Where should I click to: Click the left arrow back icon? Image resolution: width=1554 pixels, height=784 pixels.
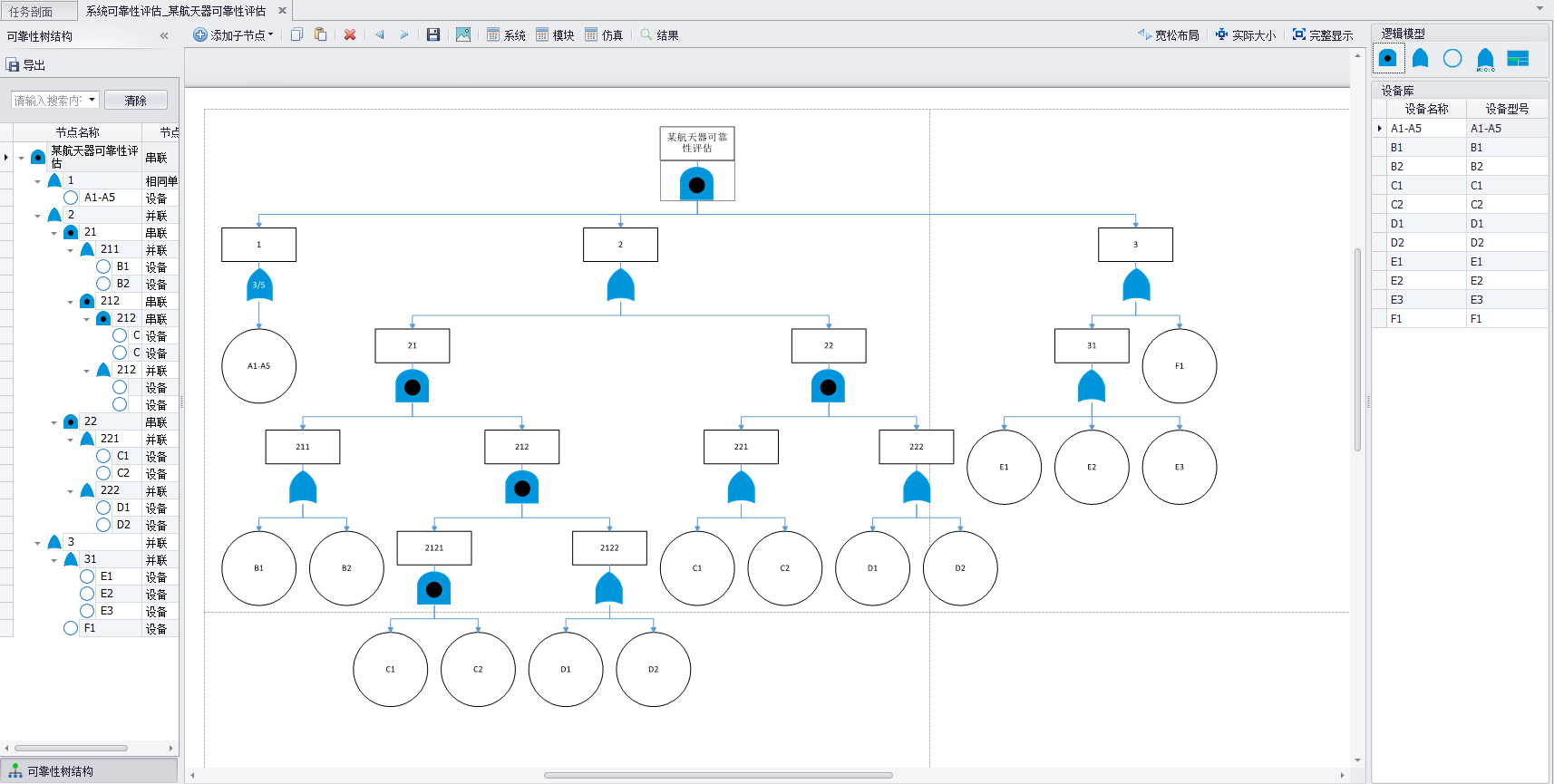point(380,34)
